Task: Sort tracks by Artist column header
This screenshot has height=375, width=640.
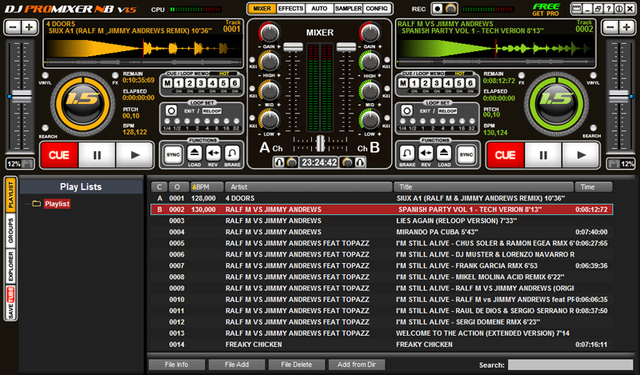Action: point(309,187)
